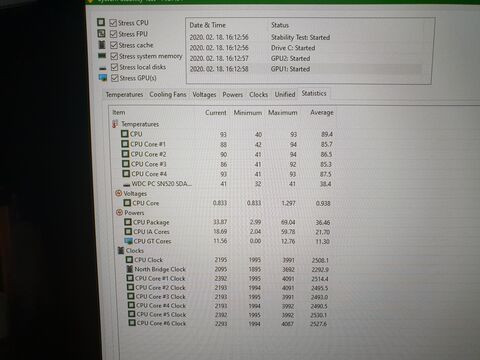Select the CPU Package power row
The height and width of the screenshot is (360, 480).
click(x=228, y=222)
